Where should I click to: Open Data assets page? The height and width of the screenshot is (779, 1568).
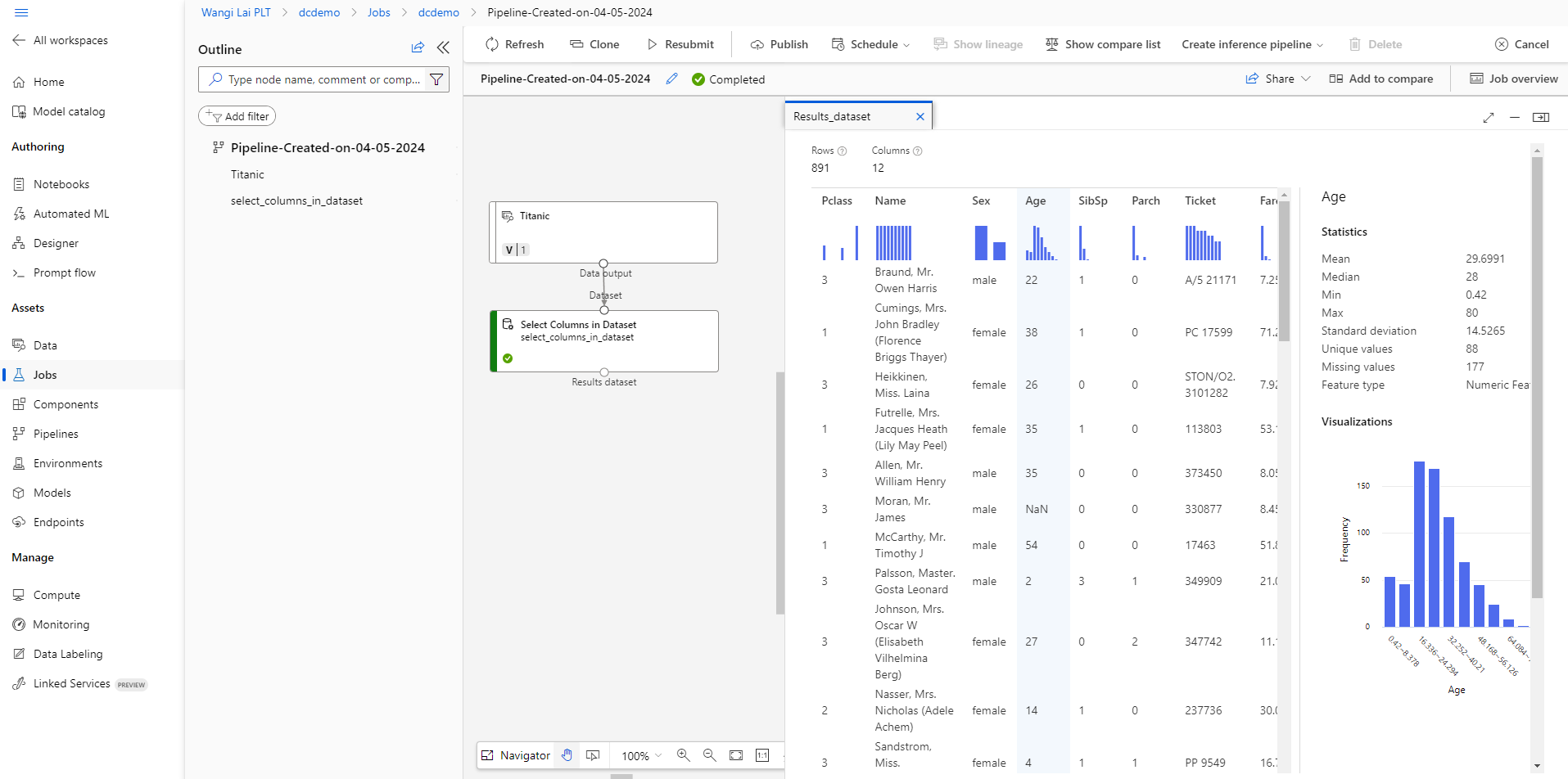(x=35, y=345)
